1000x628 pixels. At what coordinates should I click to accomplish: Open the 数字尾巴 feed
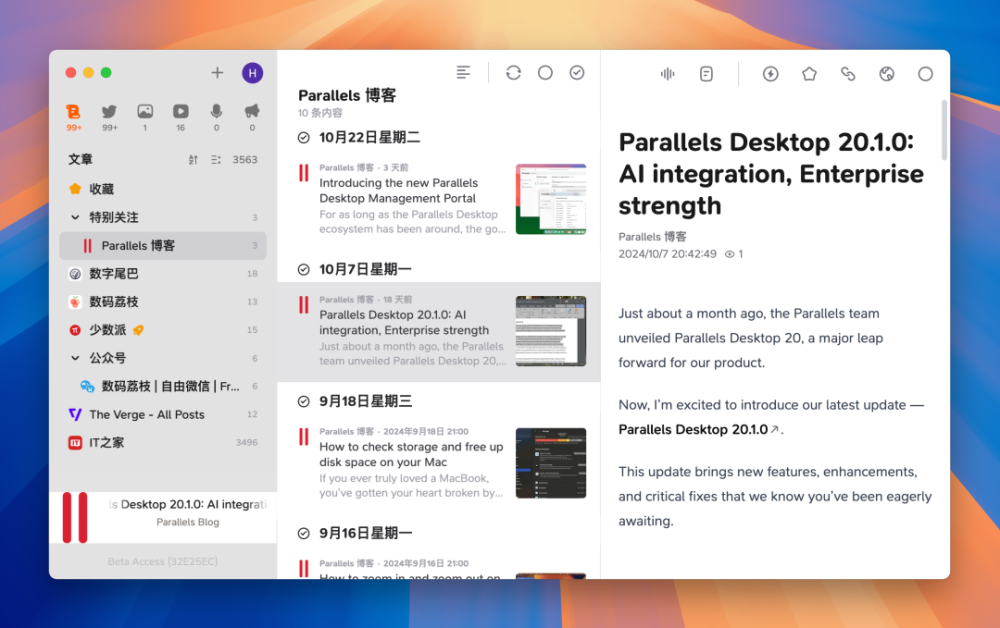coord(163,274)
